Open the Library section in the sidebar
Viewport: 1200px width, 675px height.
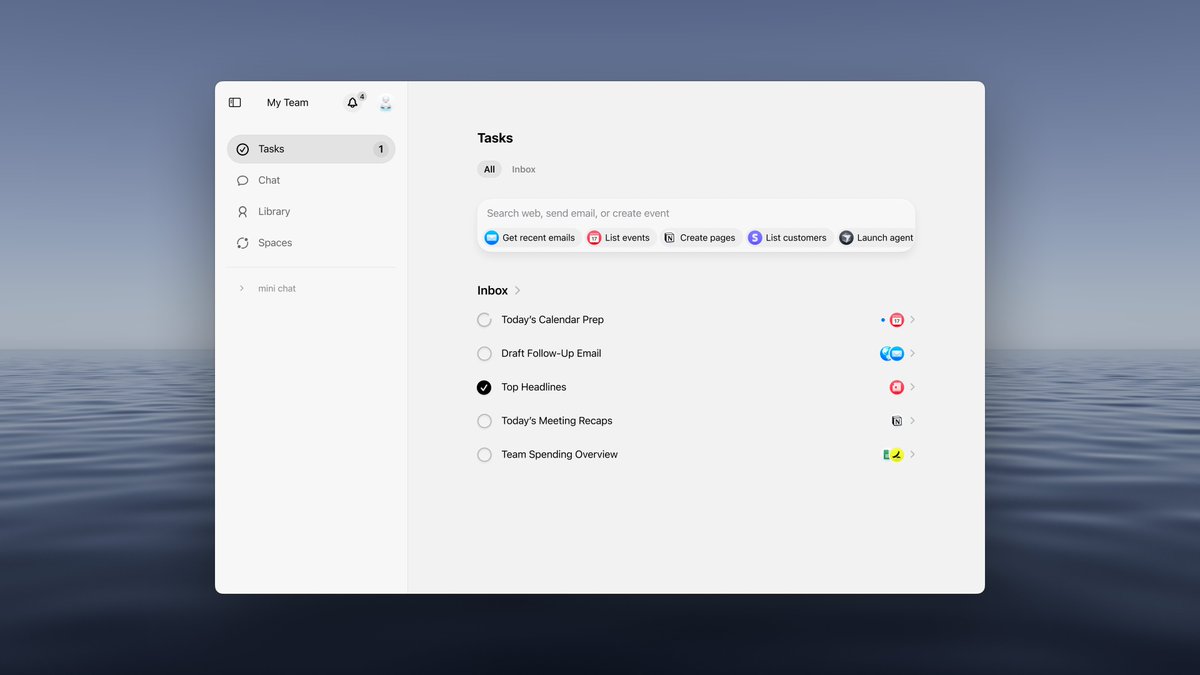(274, 211)
